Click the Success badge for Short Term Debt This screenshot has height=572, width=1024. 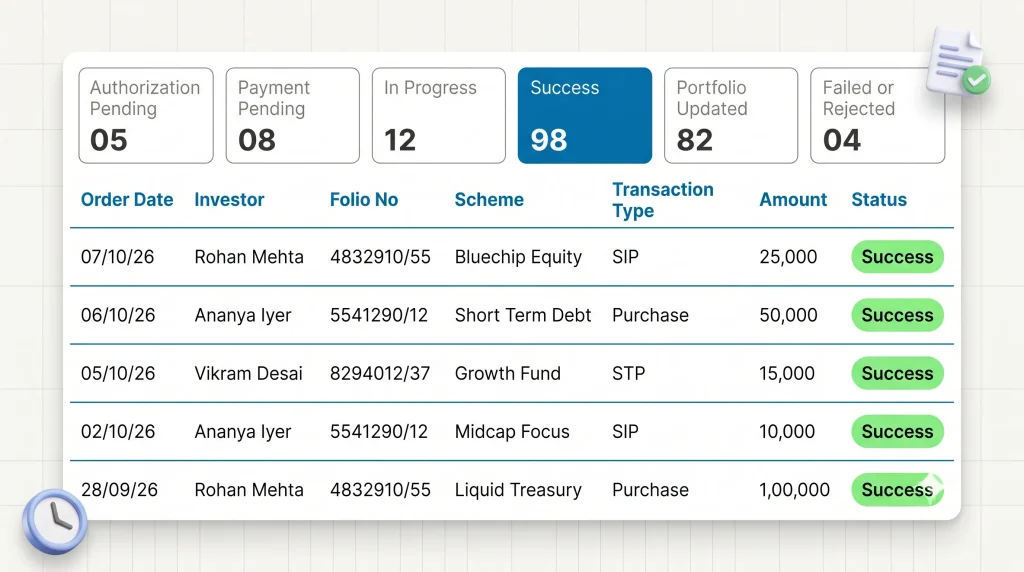[897, 315]
